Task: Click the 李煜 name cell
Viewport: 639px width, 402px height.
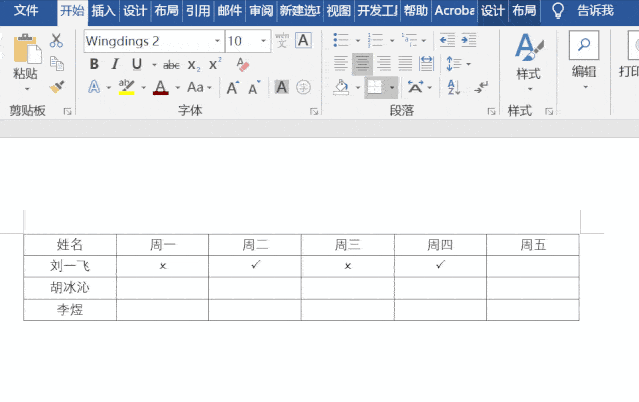Action: click(70, 310)
